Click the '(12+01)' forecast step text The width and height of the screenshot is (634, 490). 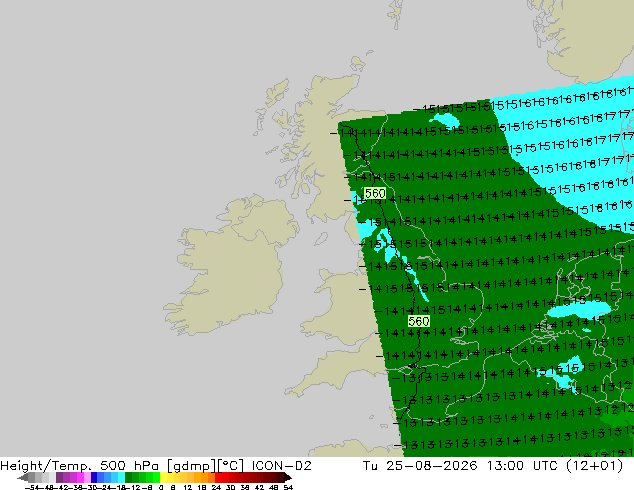[x=595, y=466]
